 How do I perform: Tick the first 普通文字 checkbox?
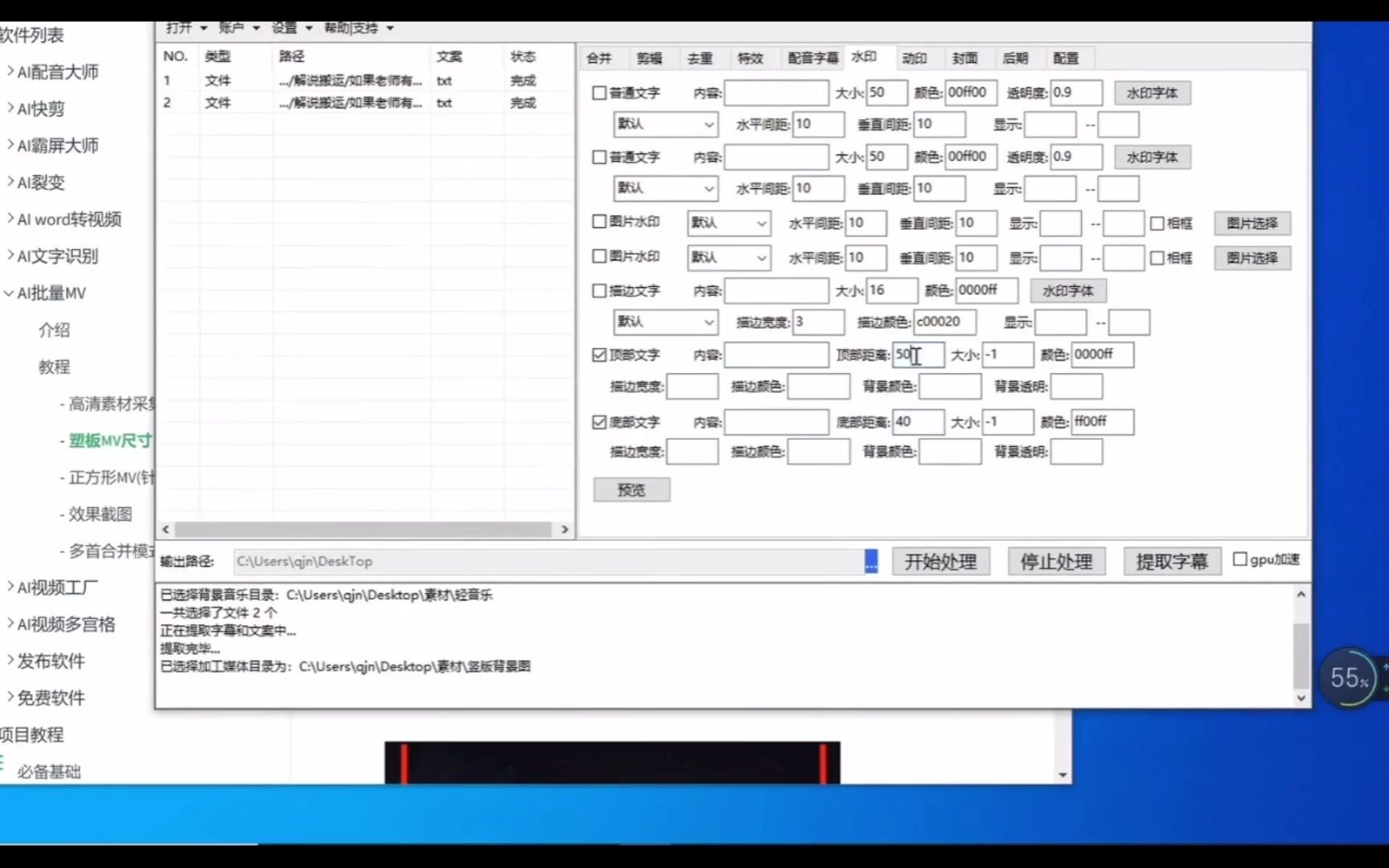(x=600, y=92)
